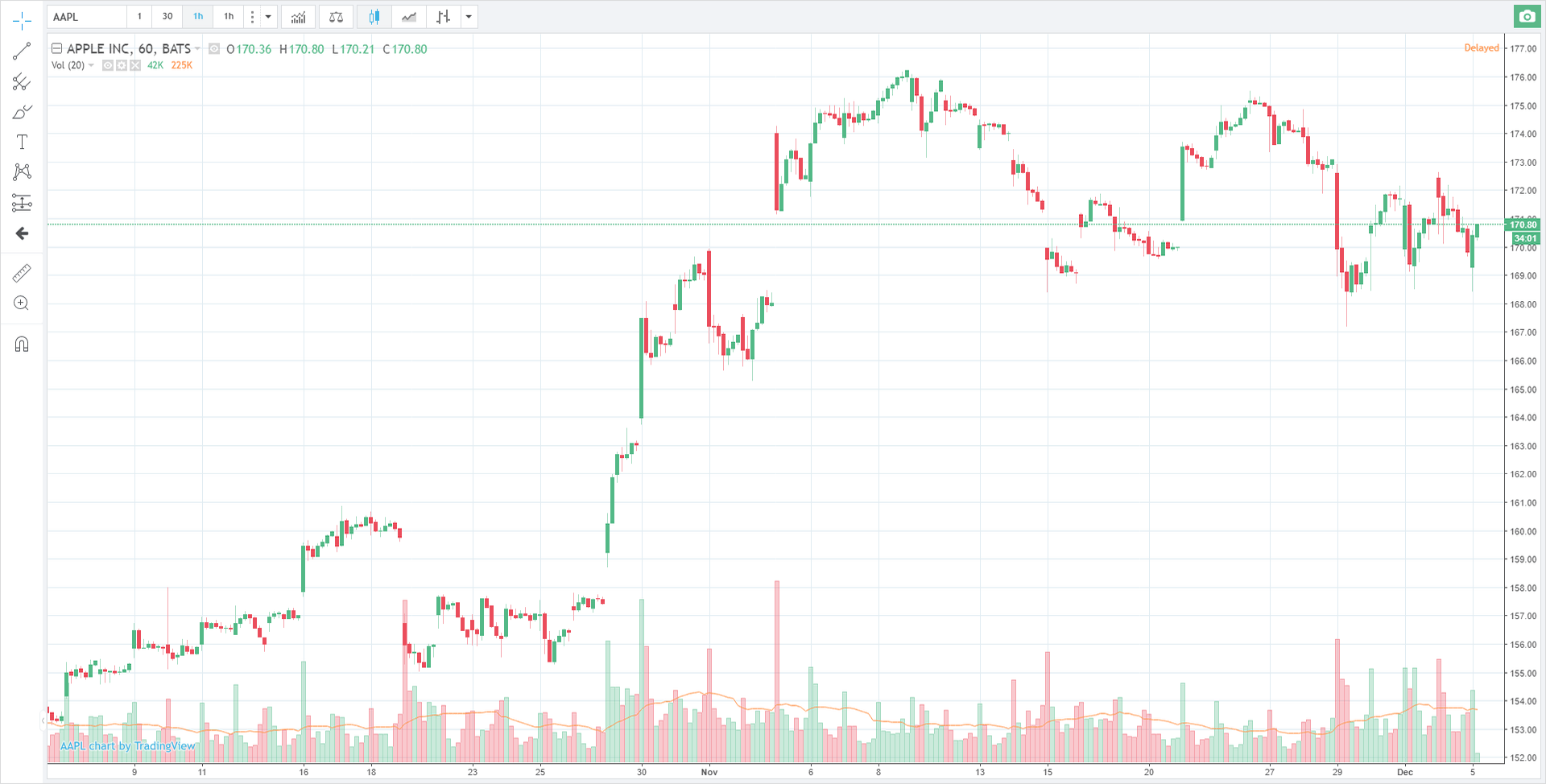1546x784 pixels.
Task: Open the indicators menu
Action: tap(298, 17)
